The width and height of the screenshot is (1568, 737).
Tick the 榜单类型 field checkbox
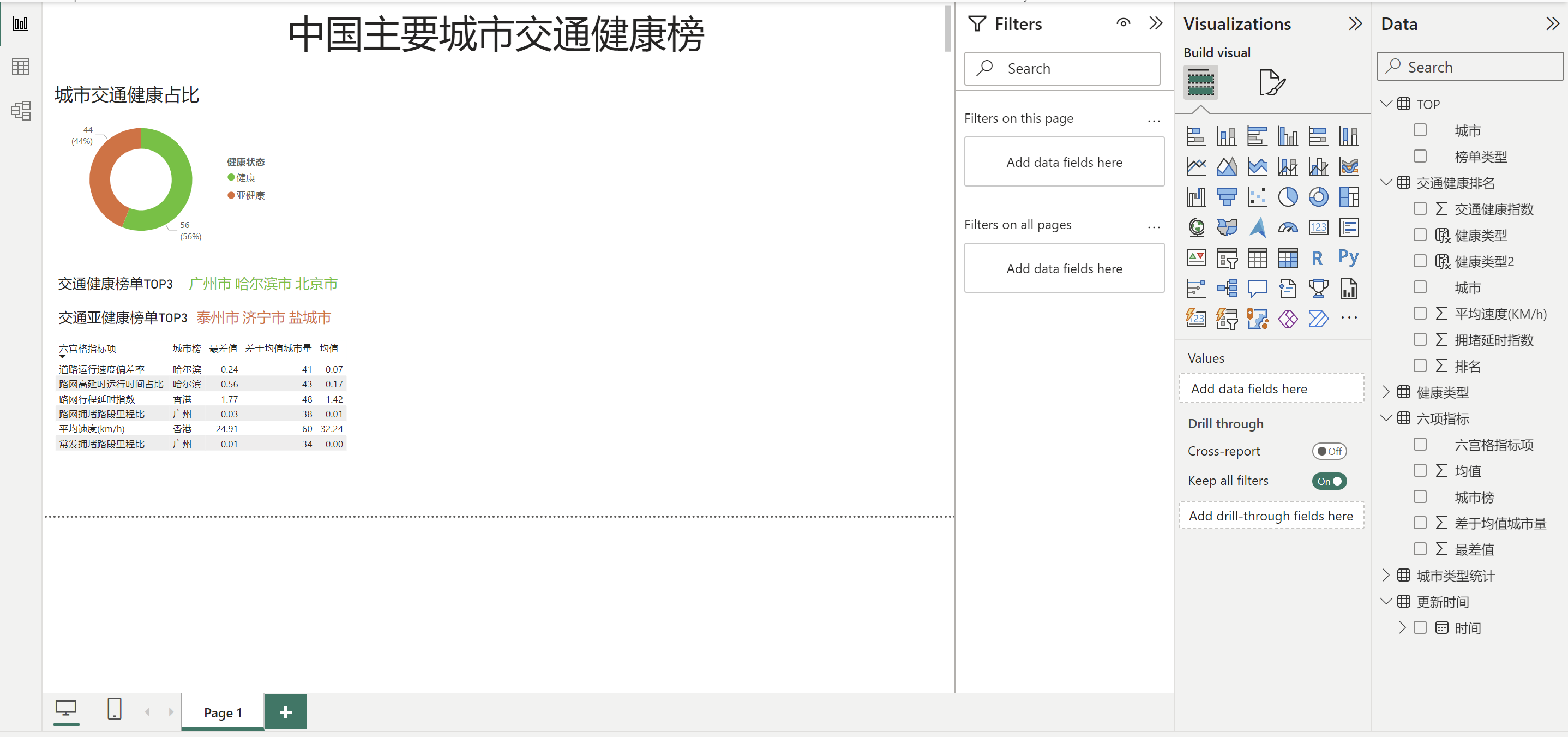click(1420, 157)
